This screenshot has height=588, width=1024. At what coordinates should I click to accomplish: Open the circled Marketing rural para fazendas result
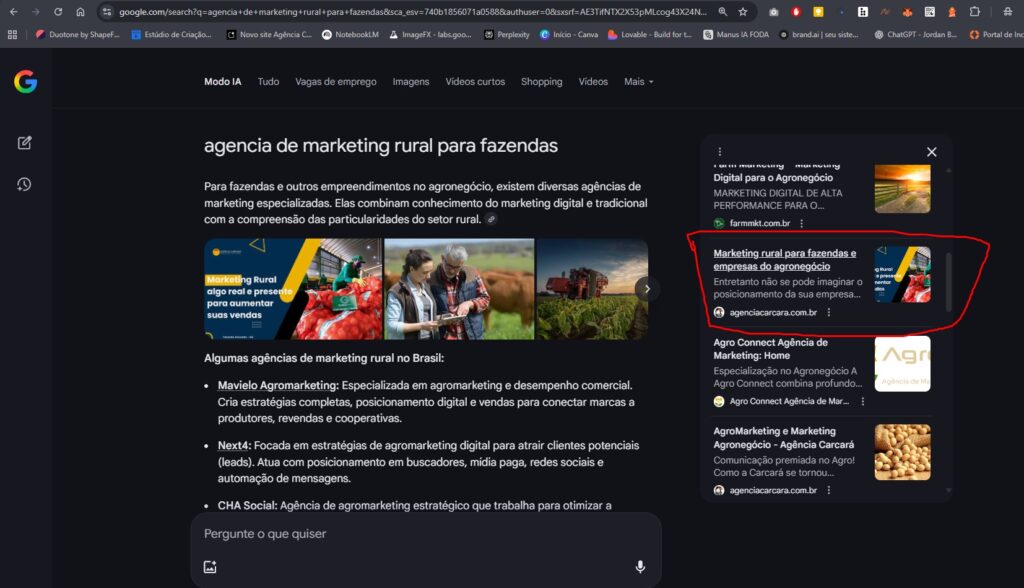coord(785,259)
